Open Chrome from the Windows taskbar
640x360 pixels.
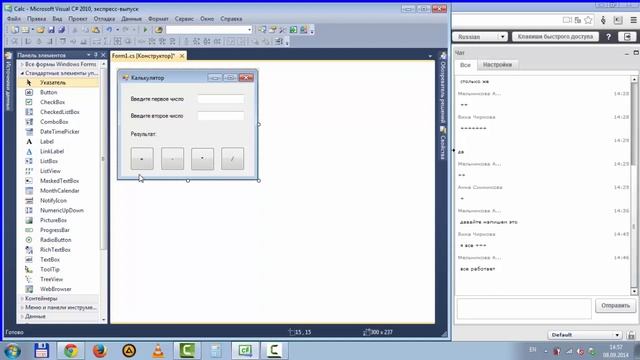point(71,351)
